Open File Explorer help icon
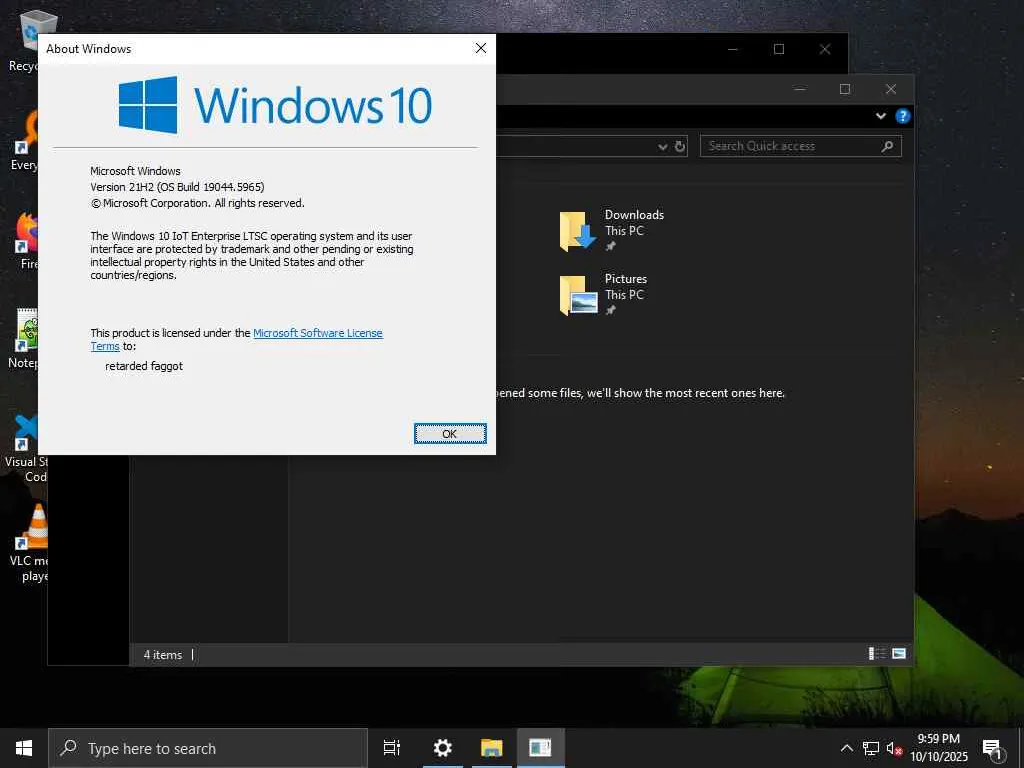Image resolution: width=1024 pixels, height=768 pixels. pos(903,116)
